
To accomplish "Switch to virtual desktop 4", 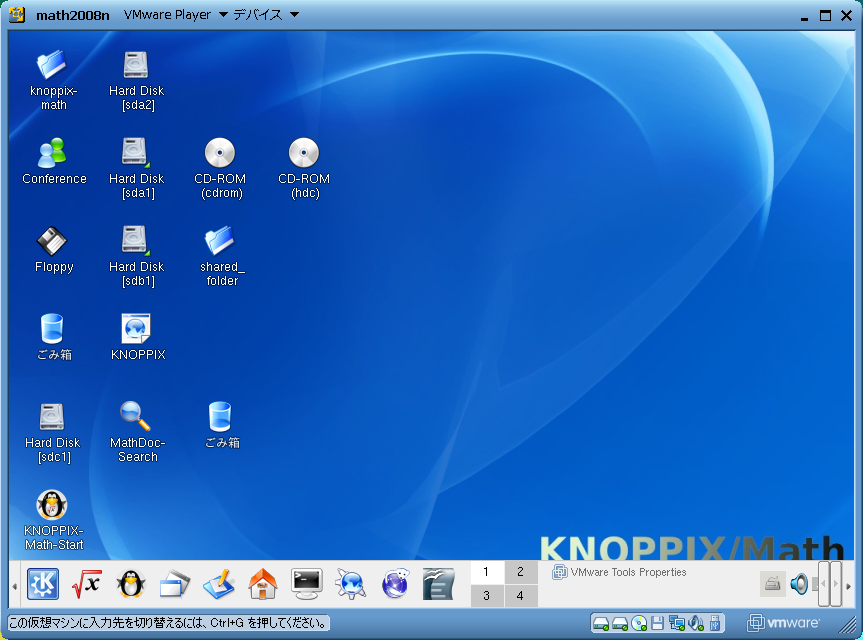I will pyautogui.click(x=521, y=595).
